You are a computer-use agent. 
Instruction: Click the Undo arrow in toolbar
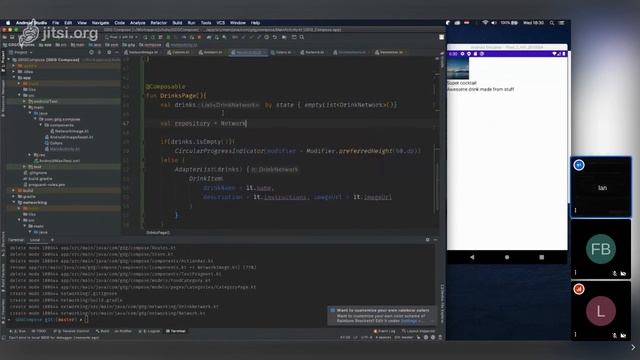pyautogui.click(x=275, y=37)
